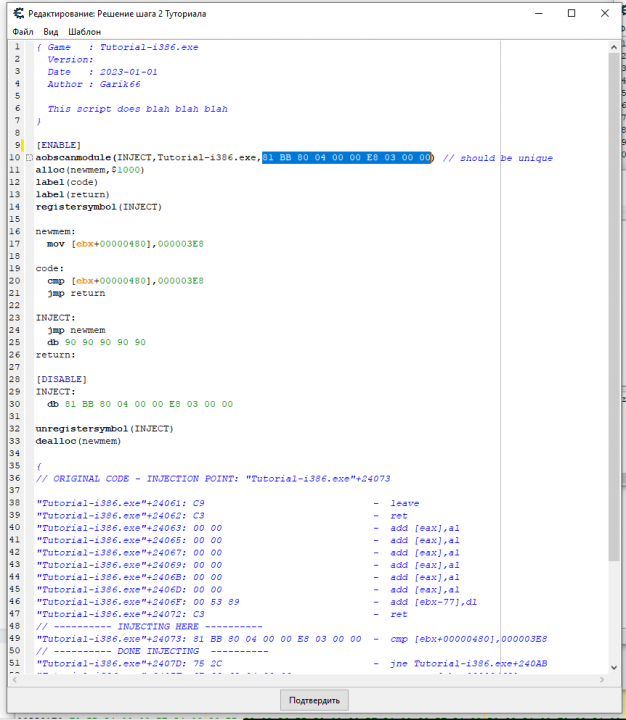The image size is (626, 720).
Task: Open the Вид menu
Action: [50, 32]
